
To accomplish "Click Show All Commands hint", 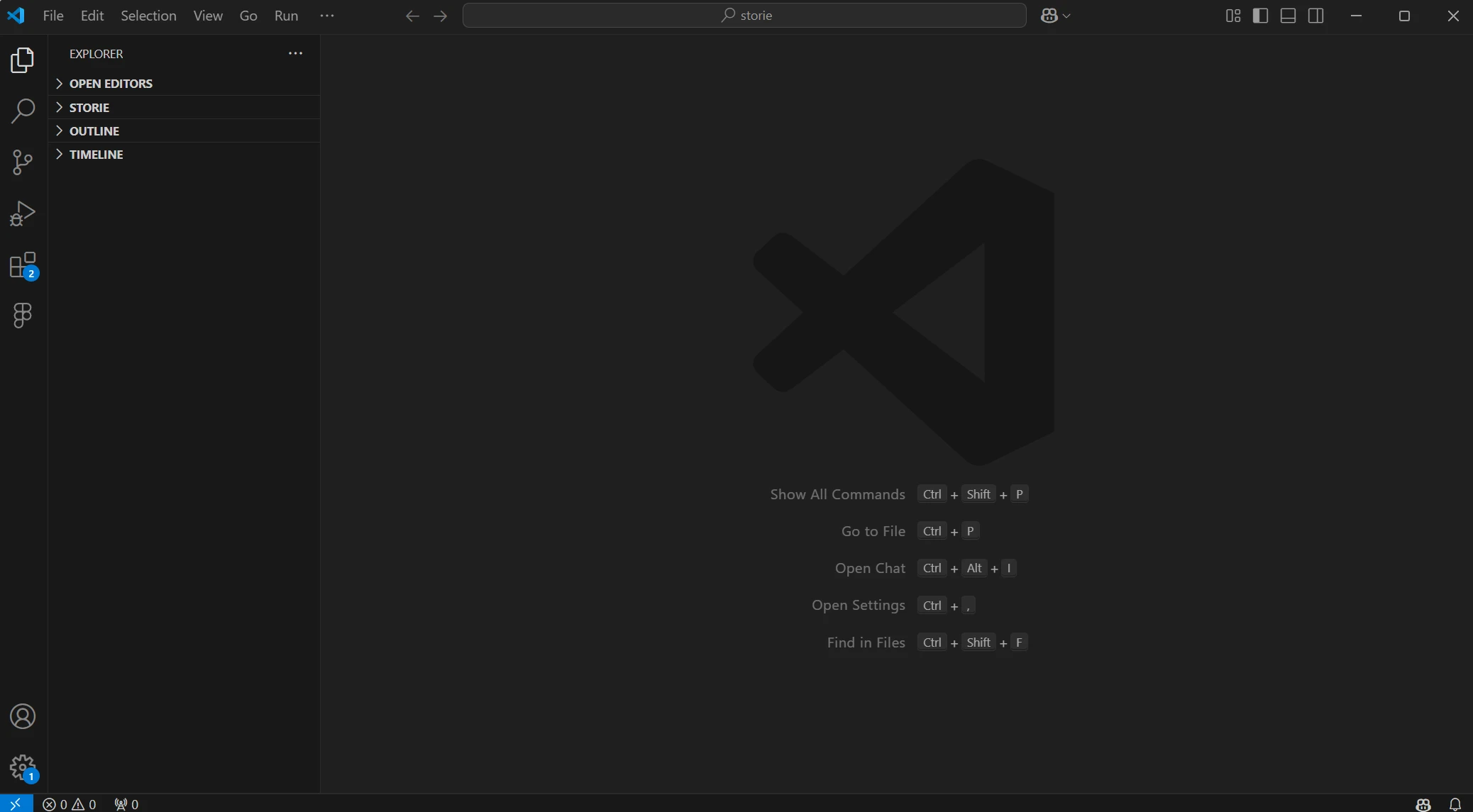I will pyautogui.click(x=837, y=494).
